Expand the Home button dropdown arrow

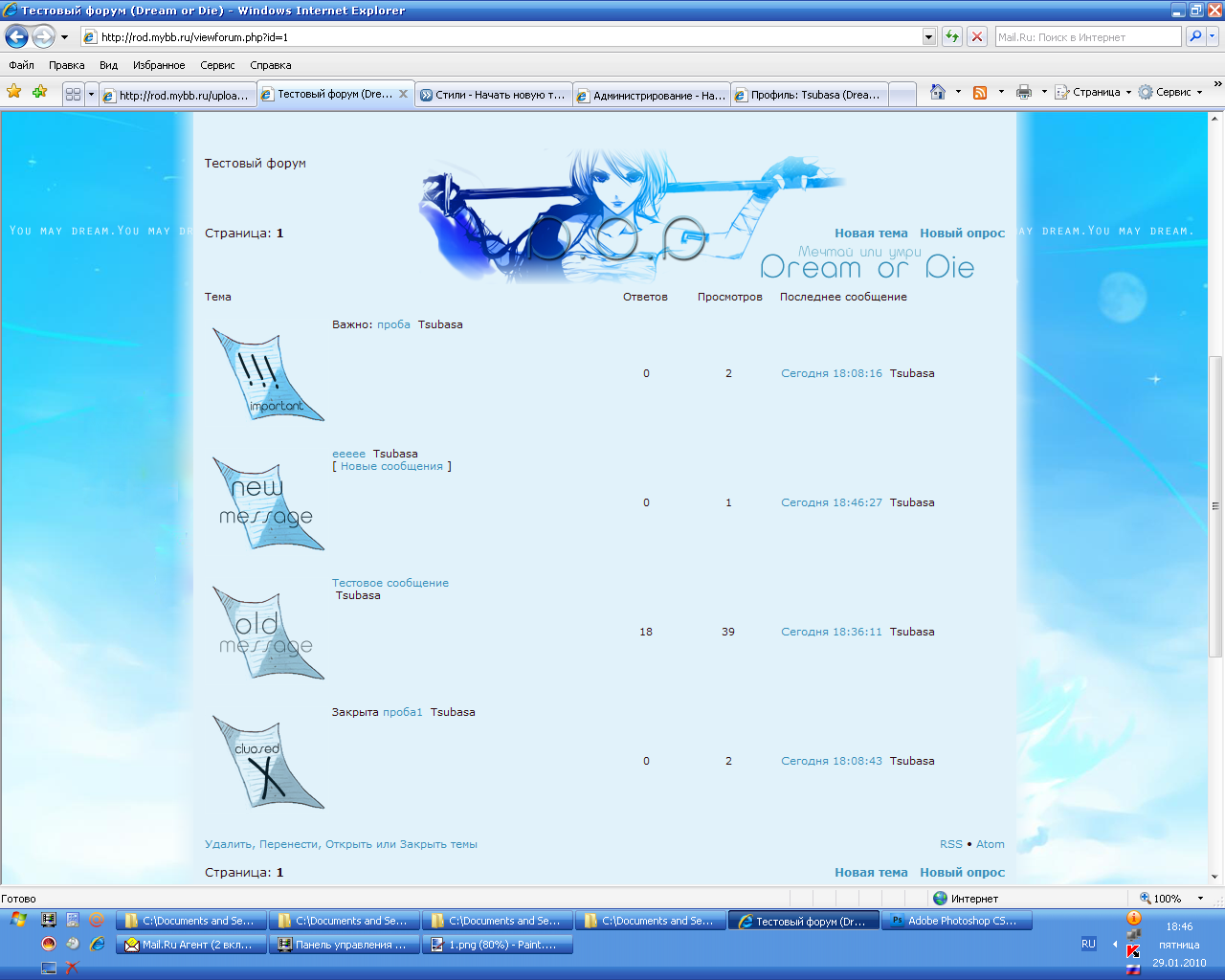click(958, 92)
